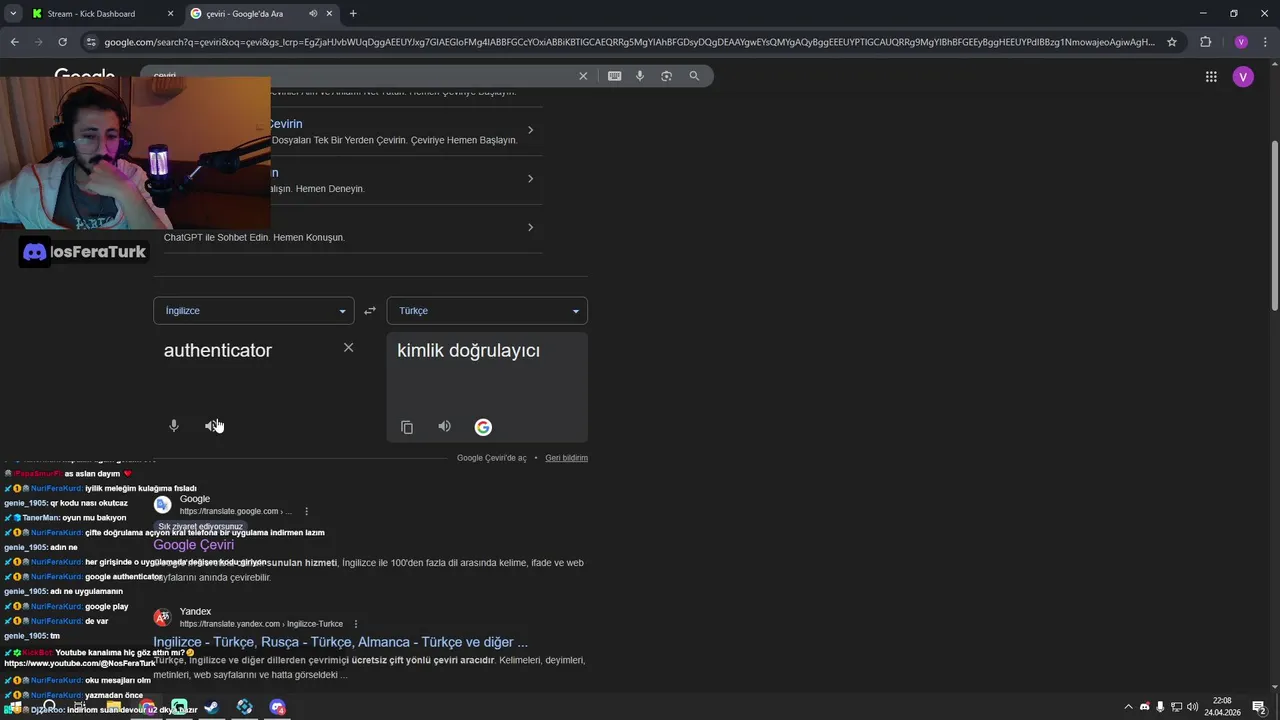This screenshot has width=1280, height=720.
Task: Click the translate.yandex.com result URL
Action: click(x=261, y=624)
